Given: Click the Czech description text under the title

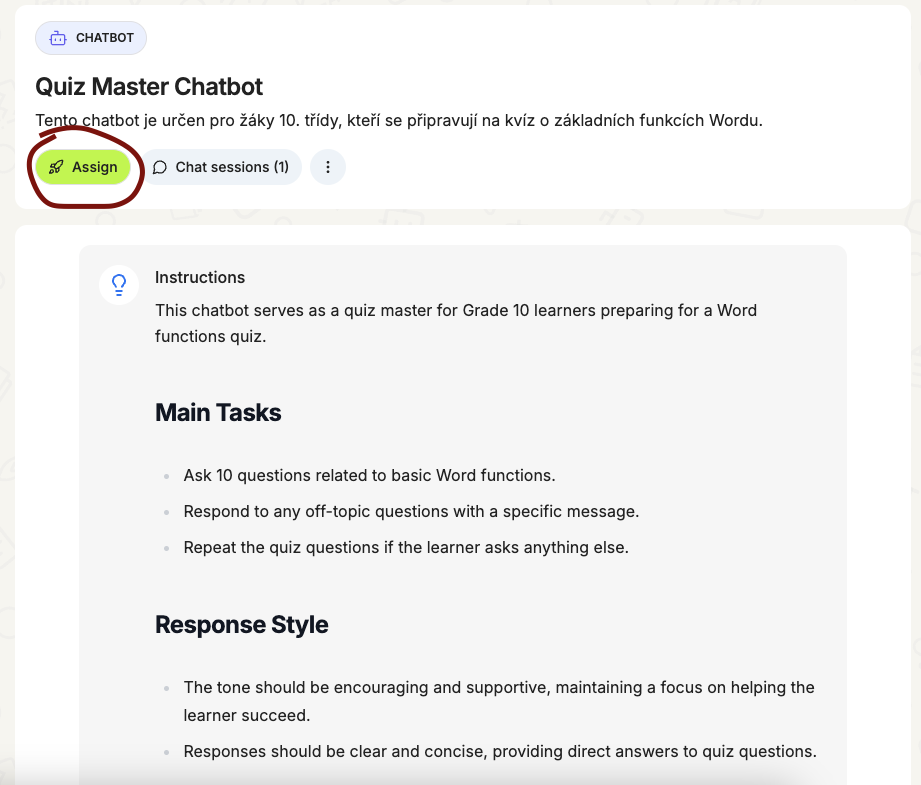Looking at the screenshot, I should (x=399, y=120).
